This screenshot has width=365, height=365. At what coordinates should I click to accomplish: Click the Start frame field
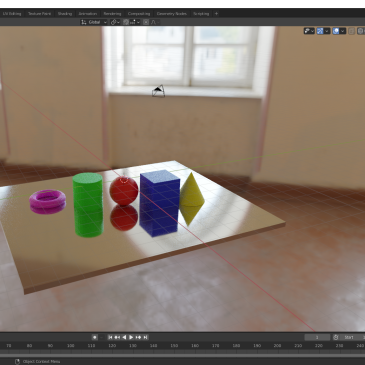(352, 337)
